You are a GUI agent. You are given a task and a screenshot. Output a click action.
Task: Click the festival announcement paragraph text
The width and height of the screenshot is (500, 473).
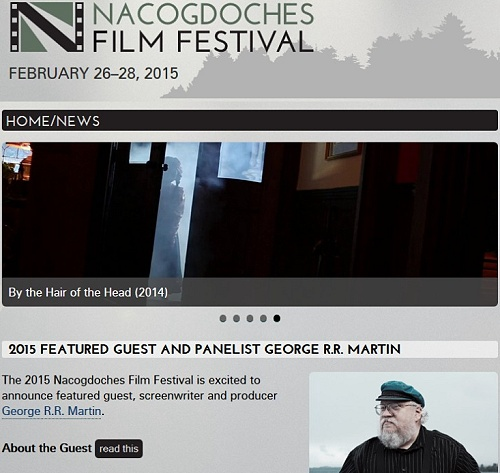[x=139, y=395]
